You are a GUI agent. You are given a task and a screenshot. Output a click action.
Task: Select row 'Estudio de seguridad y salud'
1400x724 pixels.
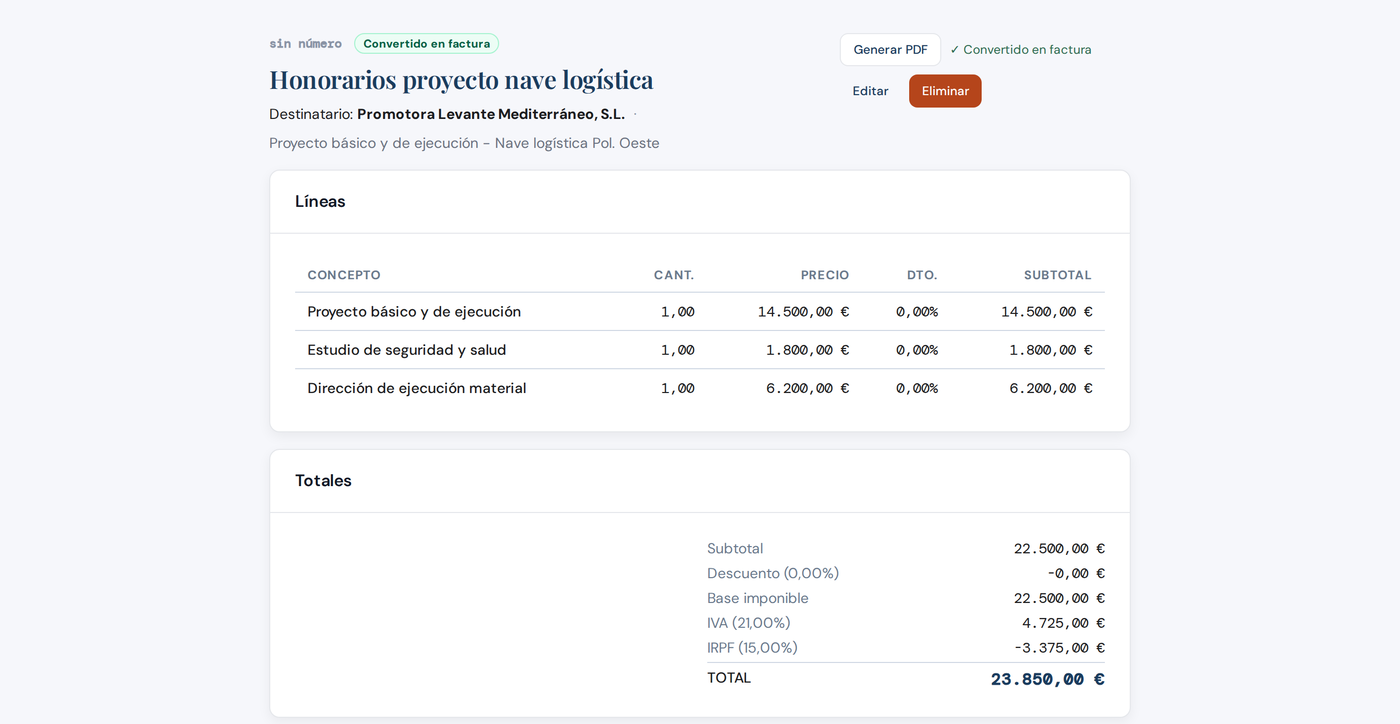point(700,350)
